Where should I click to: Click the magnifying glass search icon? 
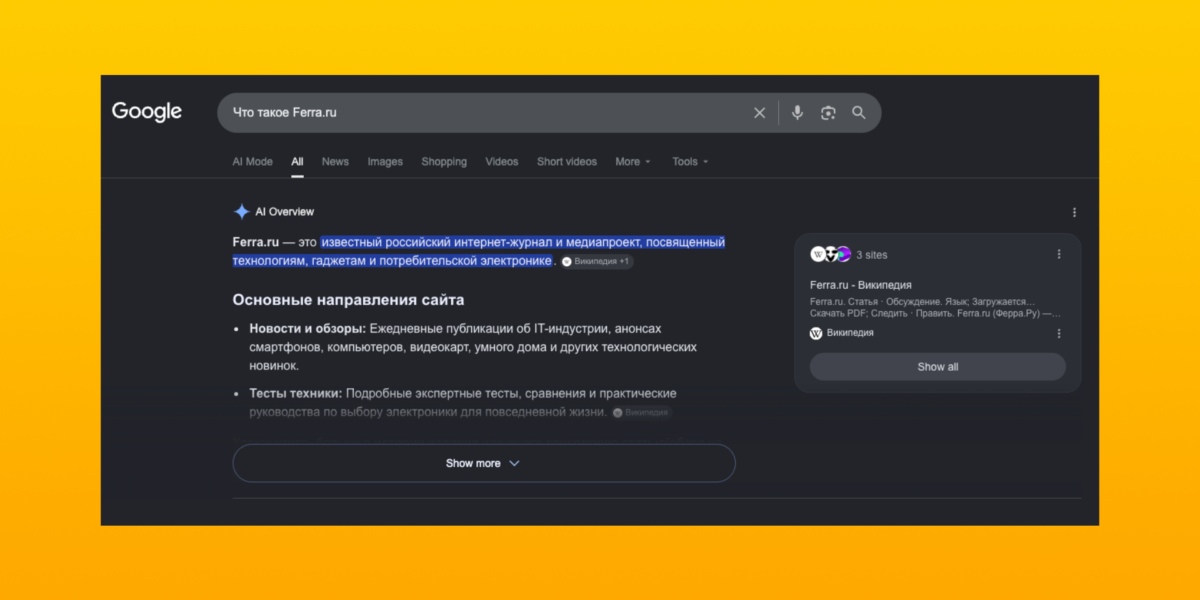(859, 113)
